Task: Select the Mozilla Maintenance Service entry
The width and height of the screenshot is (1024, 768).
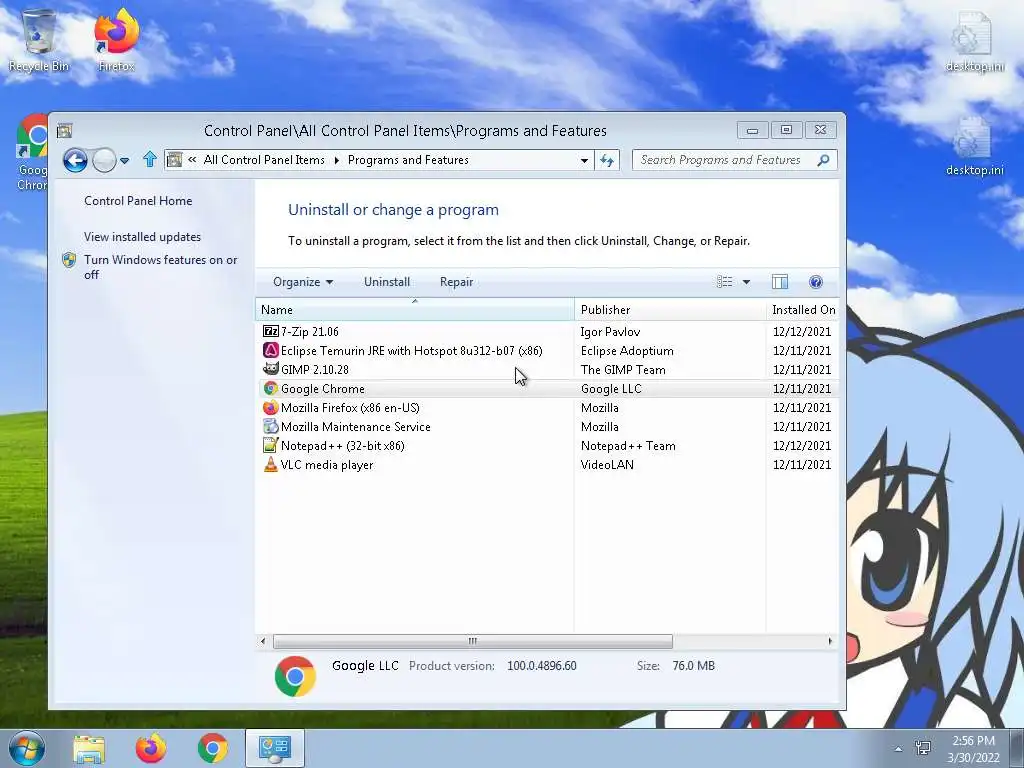Action: (x=356, y=427)
